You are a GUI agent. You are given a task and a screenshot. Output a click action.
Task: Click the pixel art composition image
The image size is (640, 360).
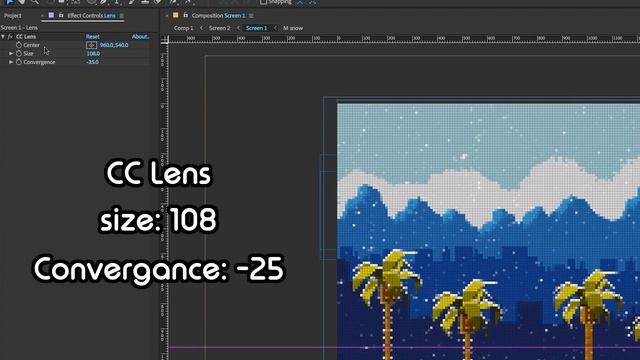pyautogui.click(x=489, y=232)
